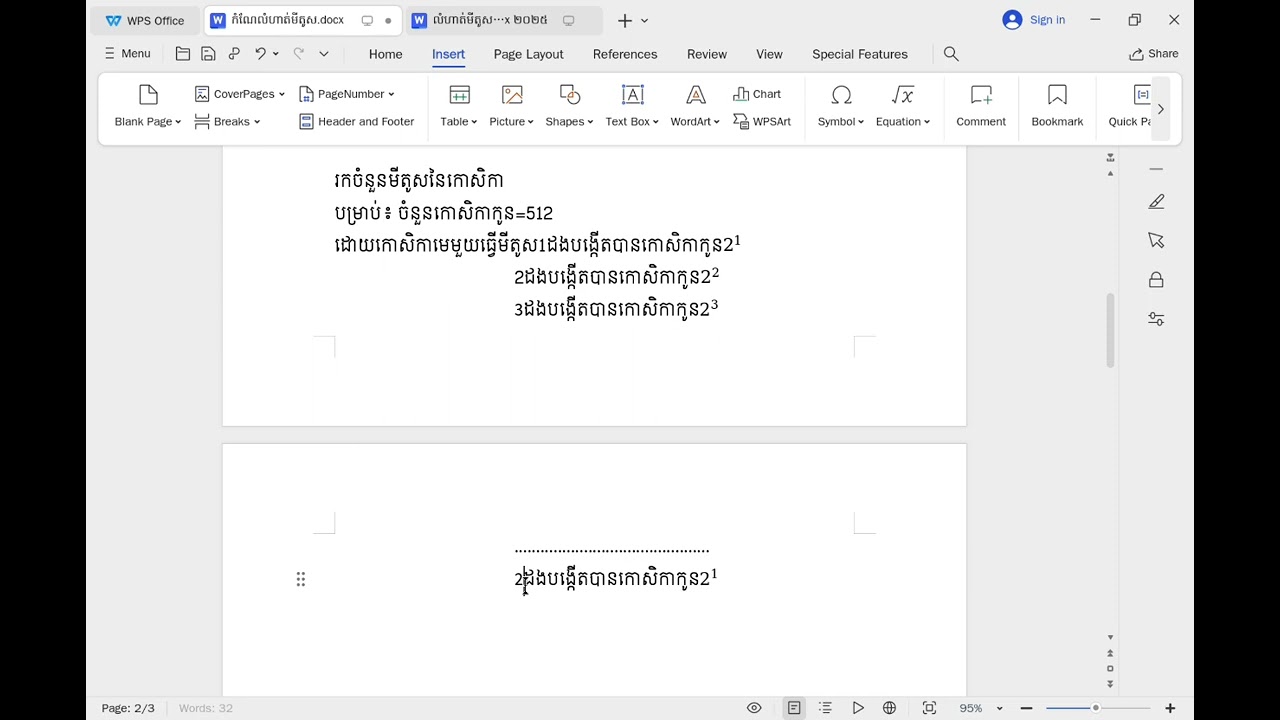The image size is (1280, 720).
Task: Click the paragraph drag handle on page
Action: click(300, 579)
